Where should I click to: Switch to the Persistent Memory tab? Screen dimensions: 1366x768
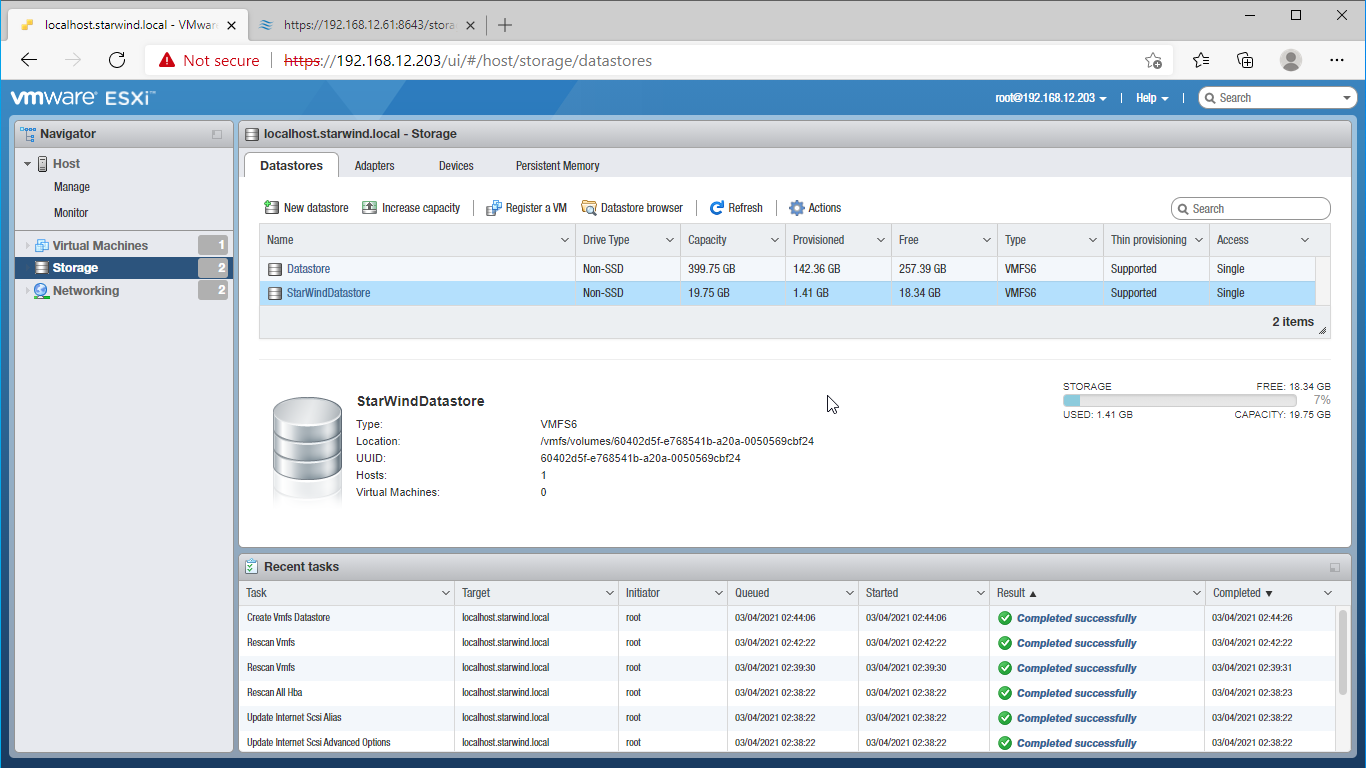point(557,166)
